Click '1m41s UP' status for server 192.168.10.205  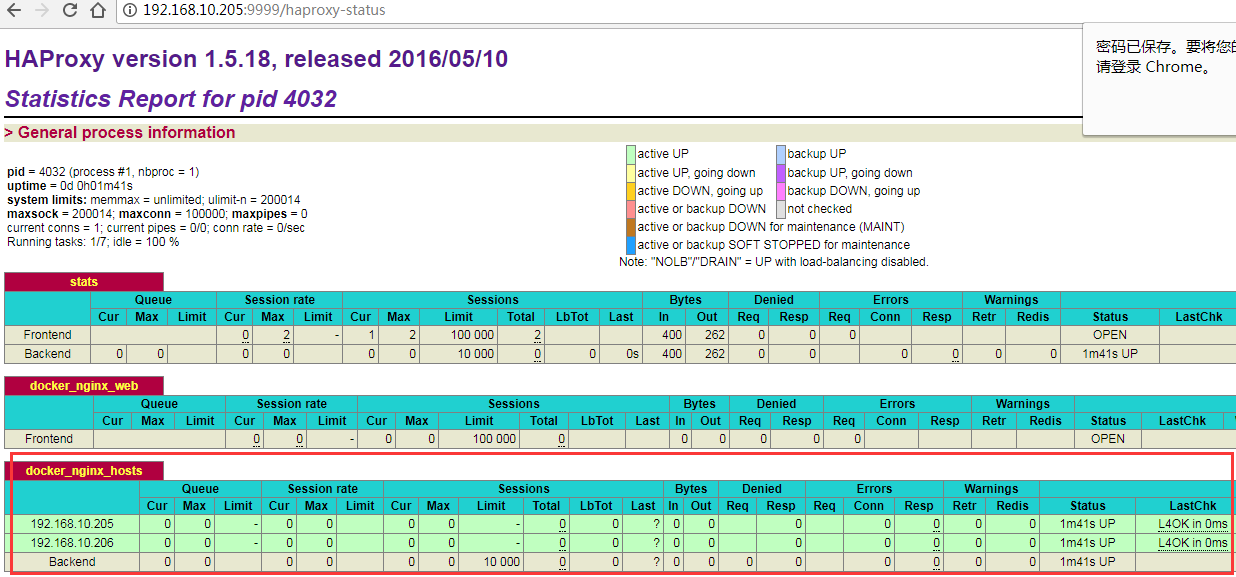(x=1088, y=524)
